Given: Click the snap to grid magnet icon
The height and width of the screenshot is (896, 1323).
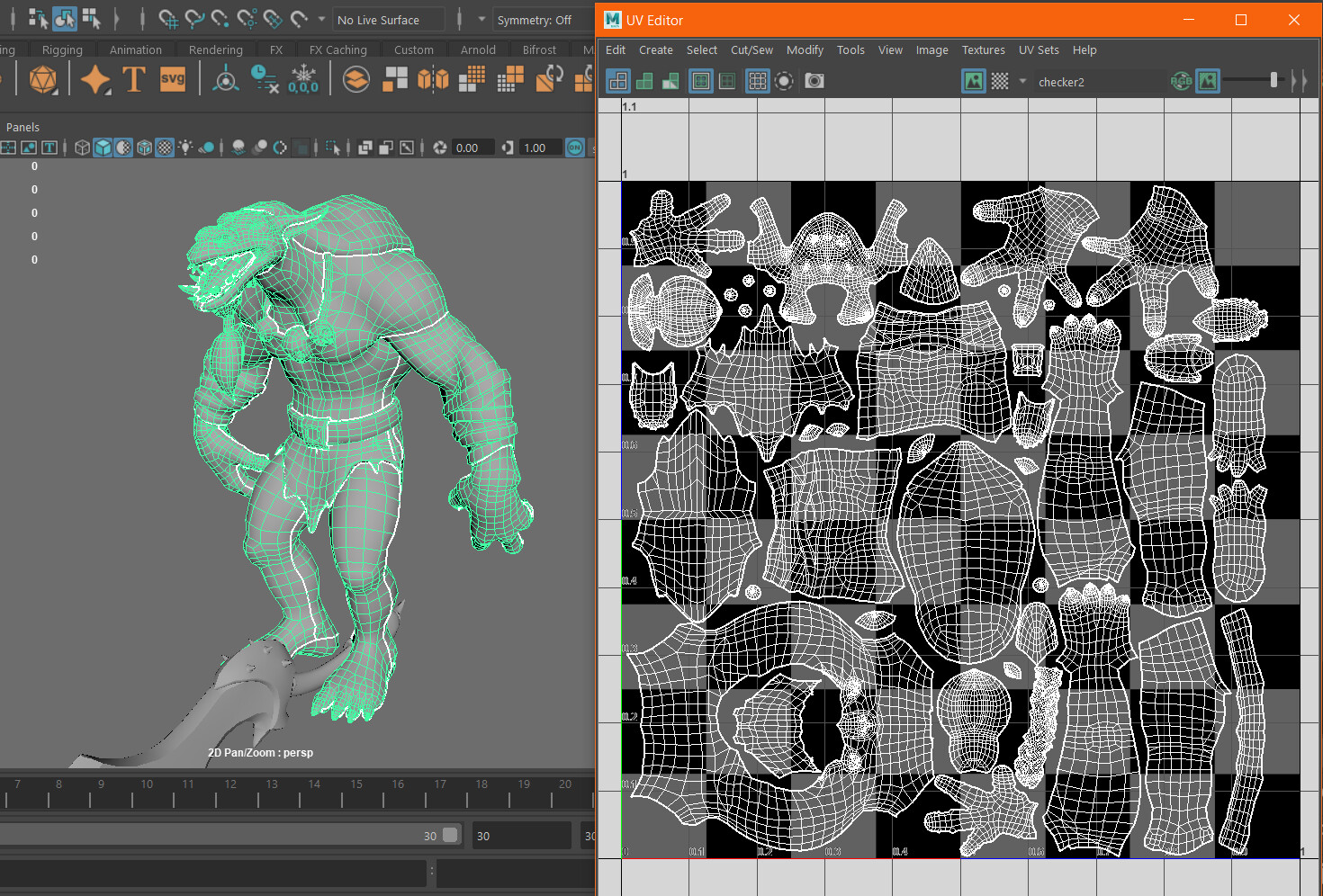Looking at the screenshot, I should coord(168,19).
